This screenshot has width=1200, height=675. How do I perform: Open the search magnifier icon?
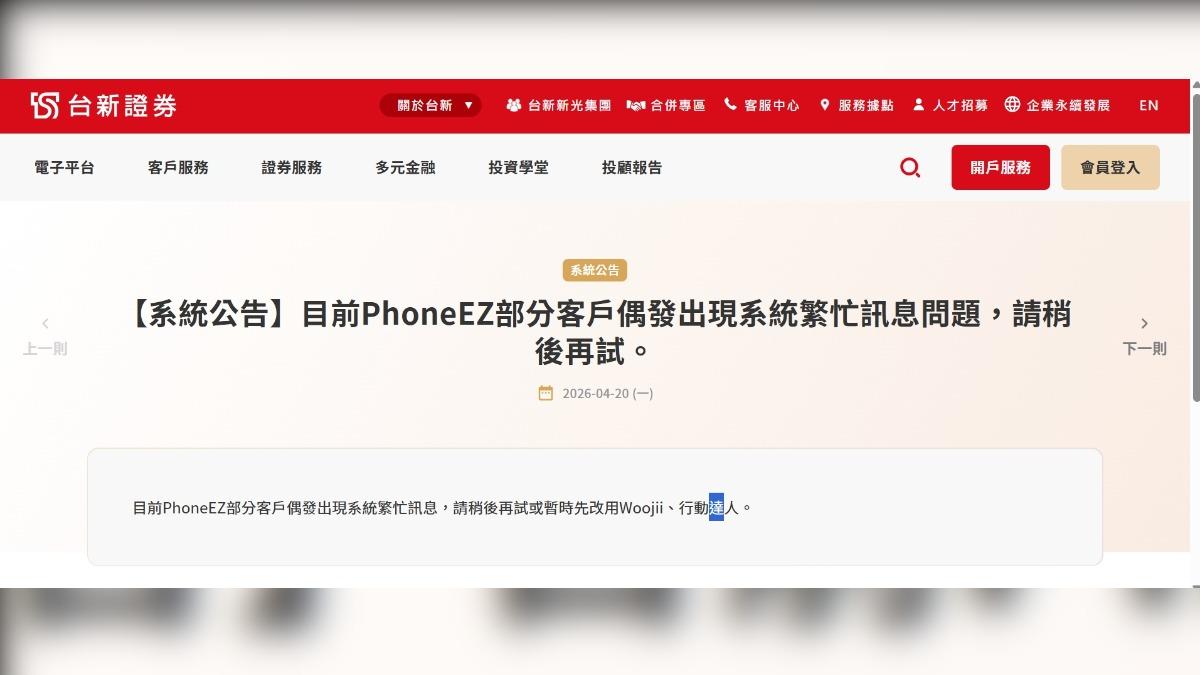(910, 168)
